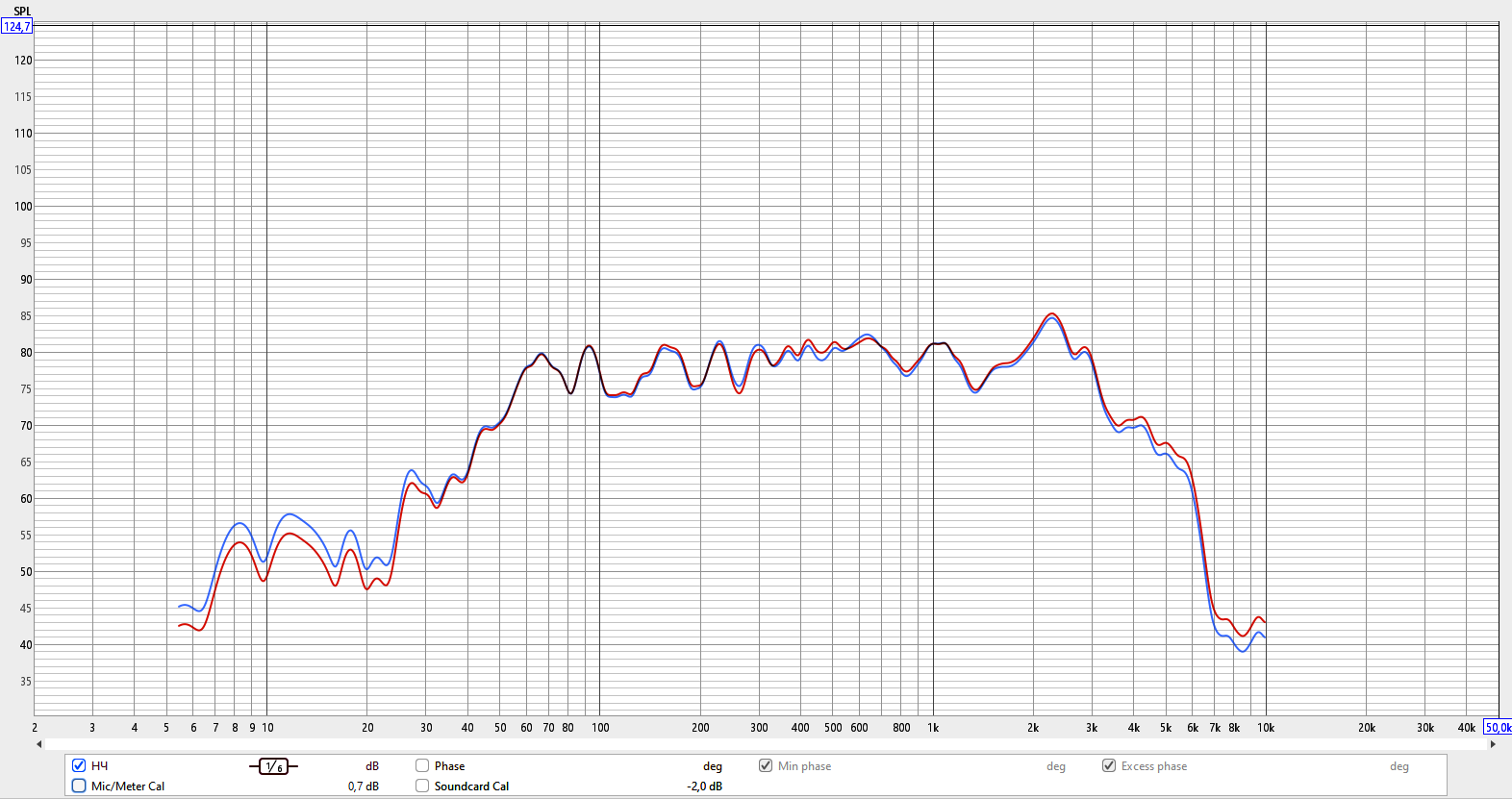Toggle the Min phase checkbox
Screen dimensions: 1512x799
pos(766,766)
